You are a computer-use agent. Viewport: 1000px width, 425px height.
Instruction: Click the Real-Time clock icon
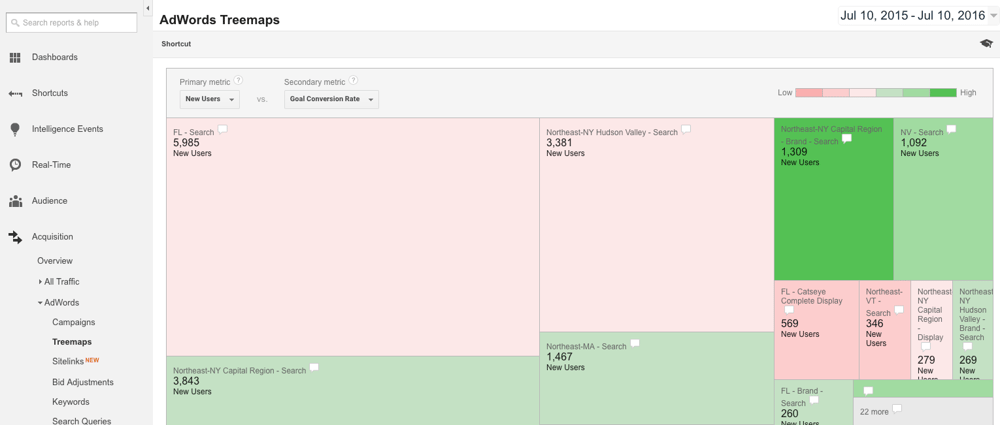point(15,165)
